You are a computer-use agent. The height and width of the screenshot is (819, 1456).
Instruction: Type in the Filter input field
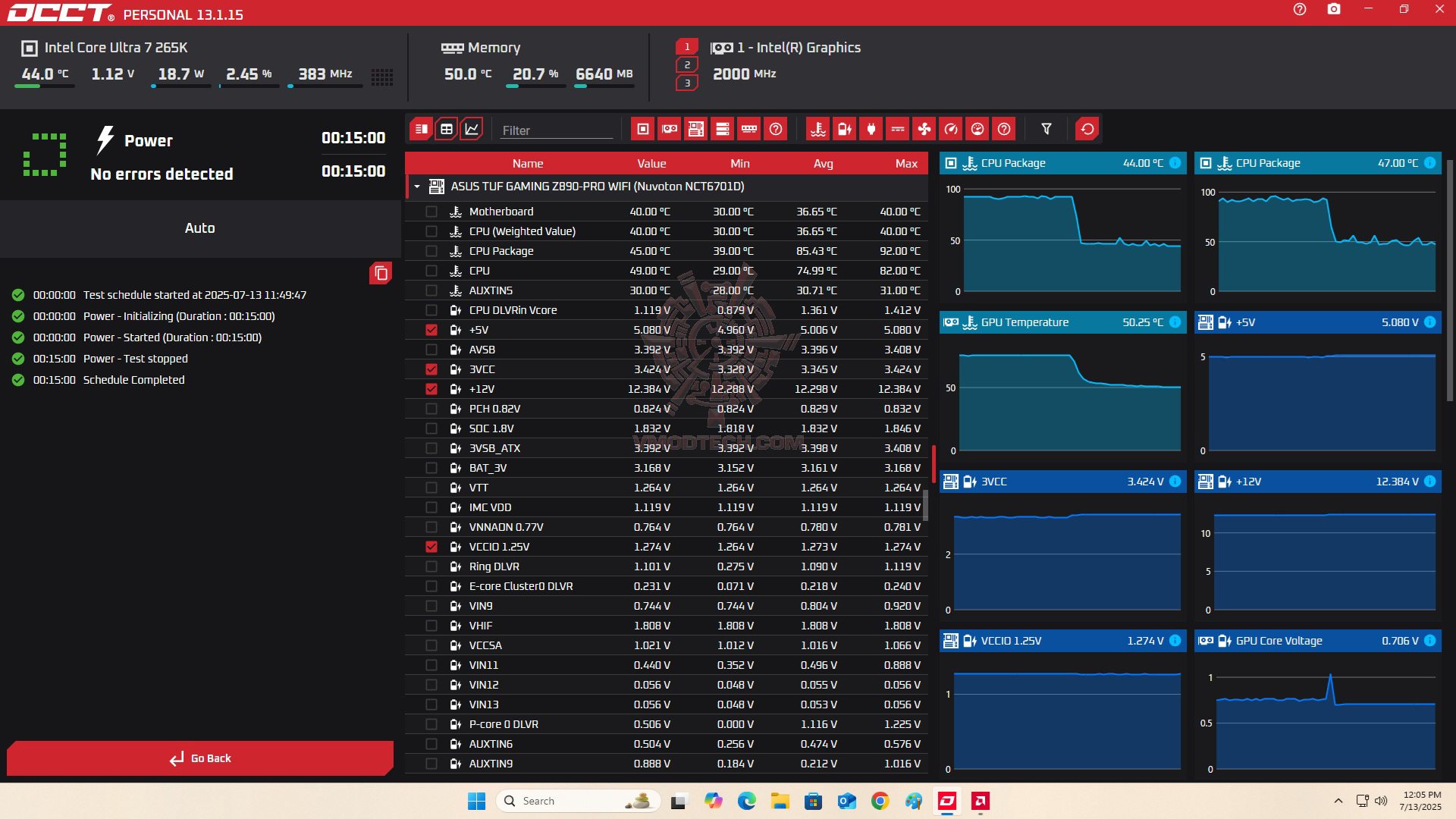(x=557, y=130)
